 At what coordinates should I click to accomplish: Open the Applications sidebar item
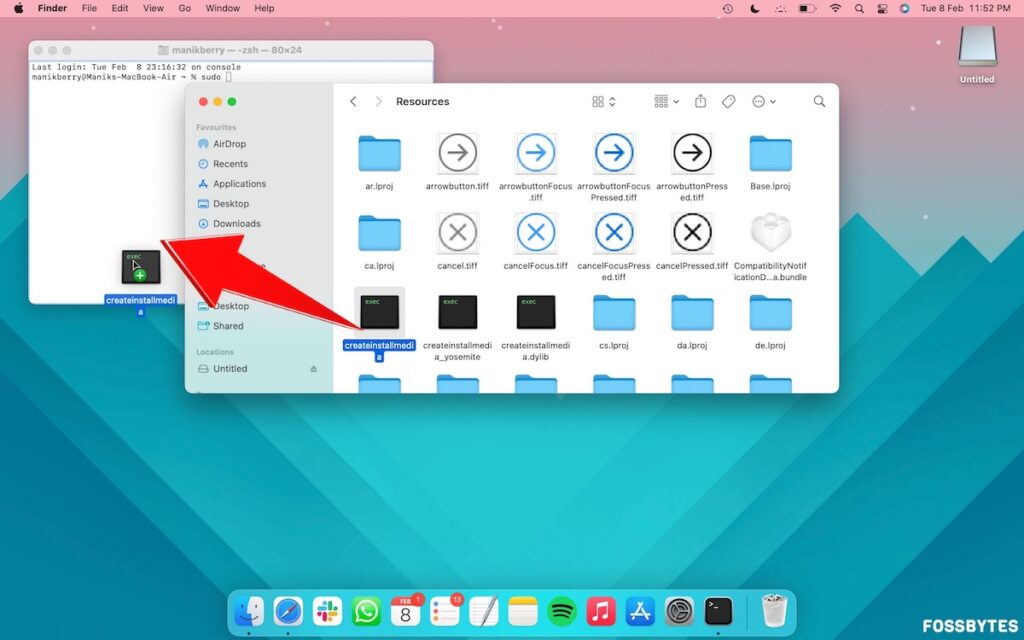tap(239, 184)
